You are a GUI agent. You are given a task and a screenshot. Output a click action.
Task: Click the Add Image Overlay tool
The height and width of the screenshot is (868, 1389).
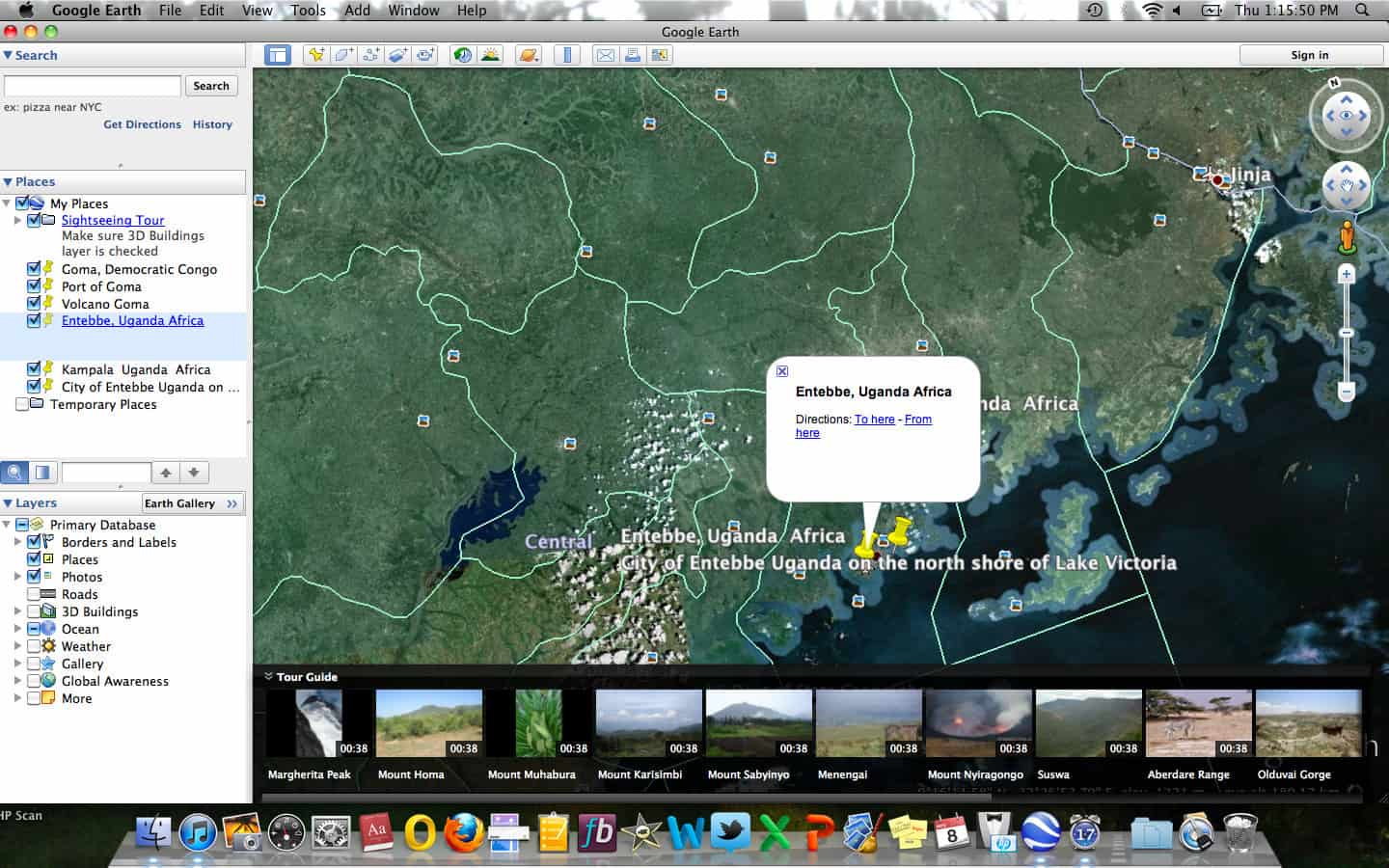(x=398, y=55)
